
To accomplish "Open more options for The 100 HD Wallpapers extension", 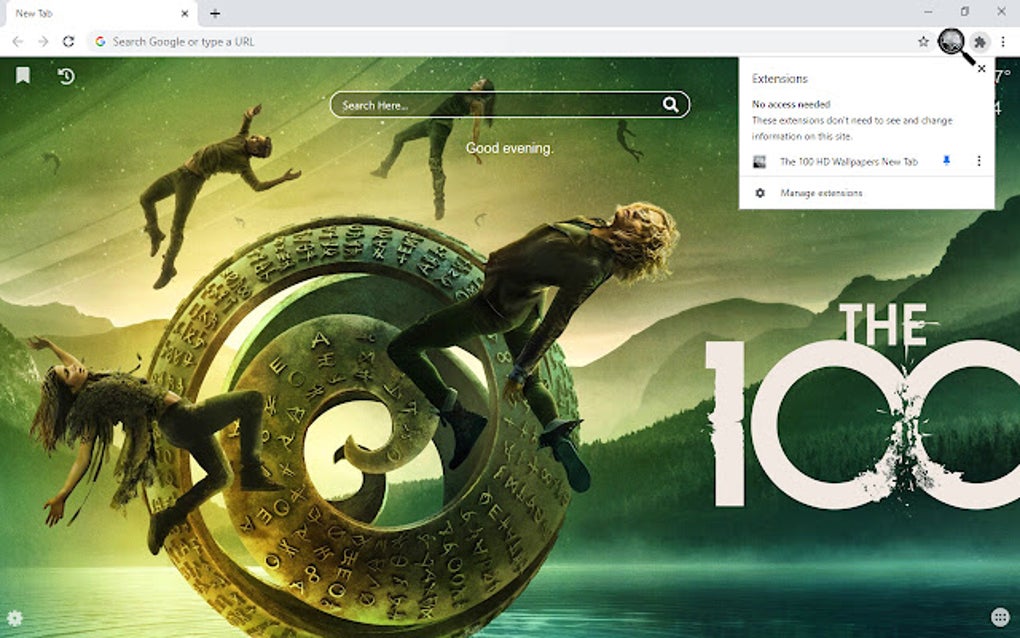I will coord(978,161).
